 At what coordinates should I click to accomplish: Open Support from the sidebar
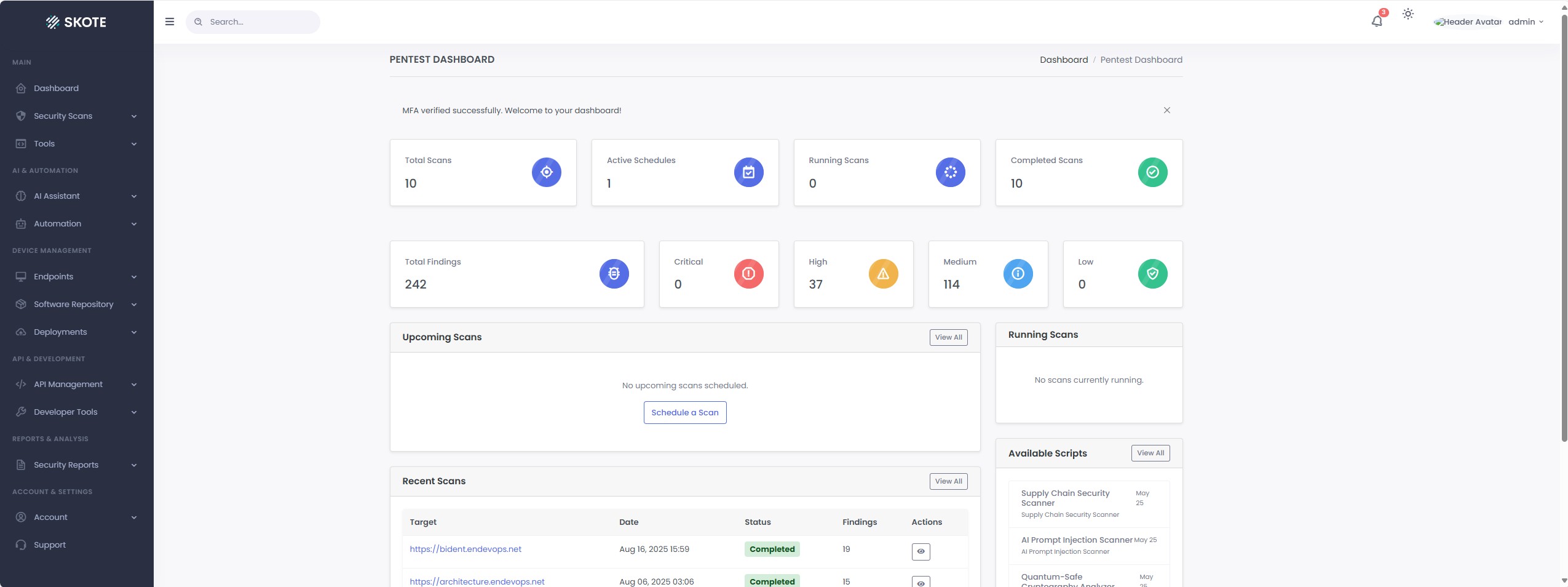click(x=49, y=544)
